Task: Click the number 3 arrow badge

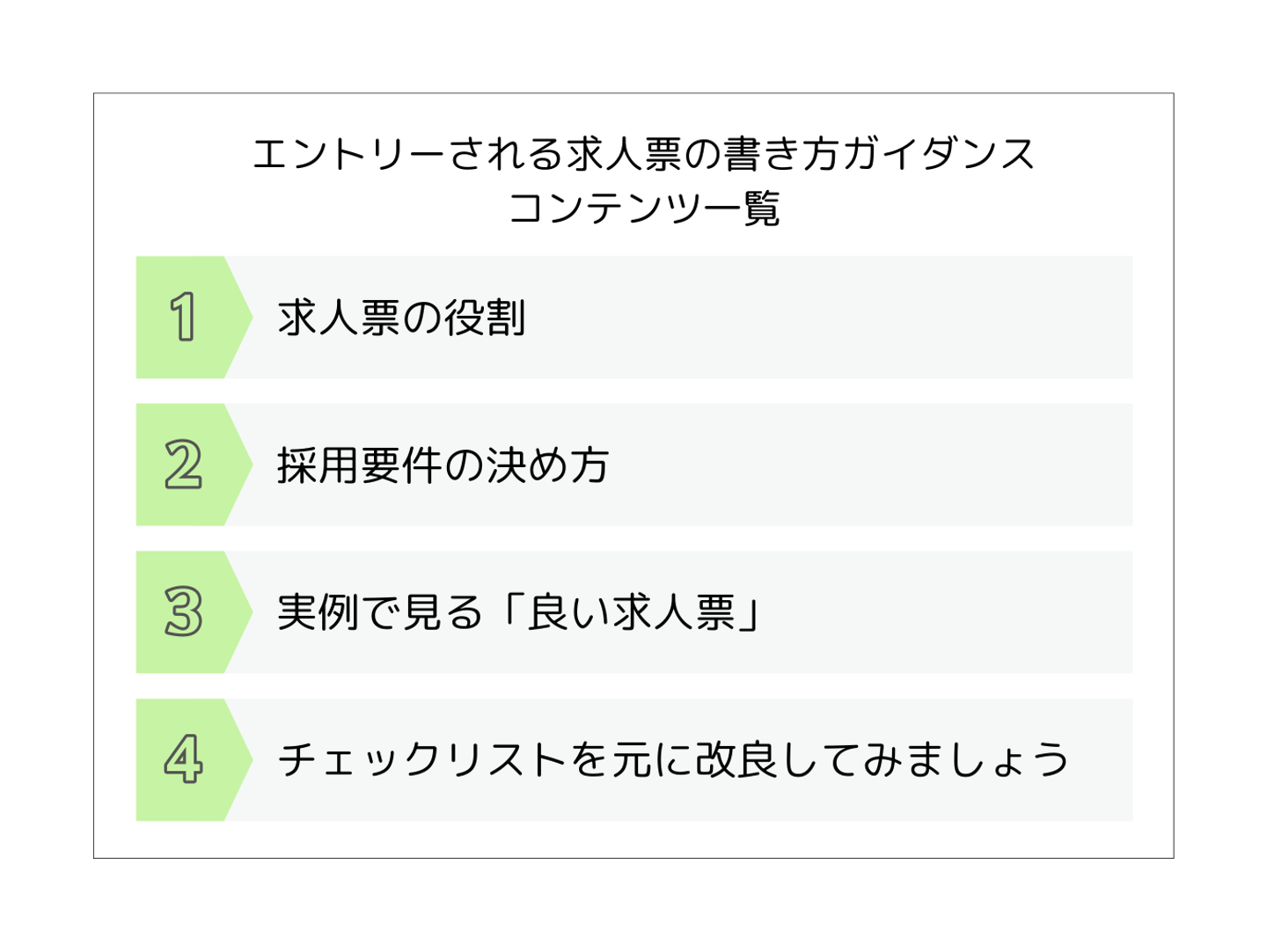Action: tap(183, 612)
